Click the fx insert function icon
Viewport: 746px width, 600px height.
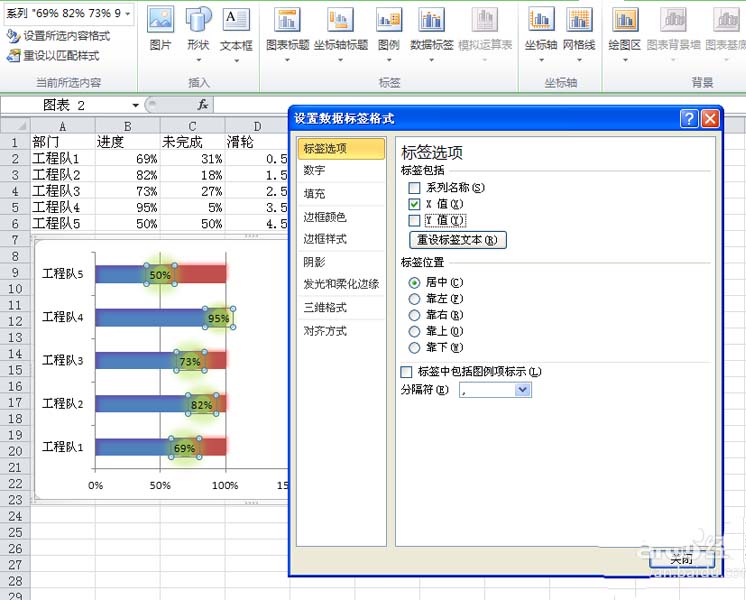point(203,104)
